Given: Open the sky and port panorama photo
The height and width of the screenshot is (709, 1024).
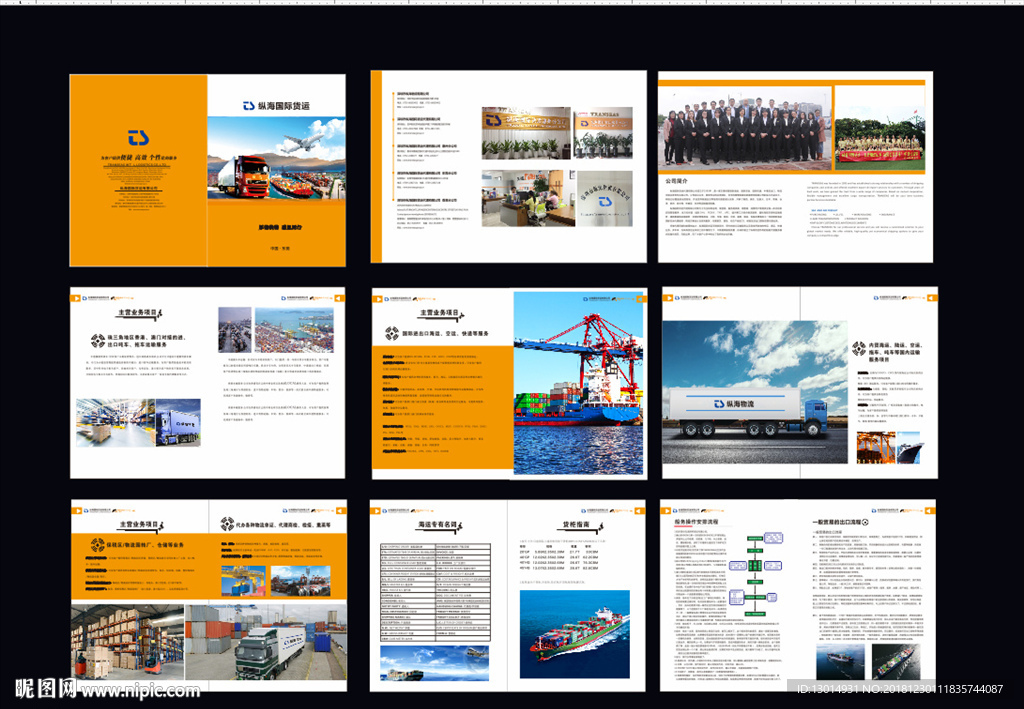Looking at the screenshot, I should point(435,663).
